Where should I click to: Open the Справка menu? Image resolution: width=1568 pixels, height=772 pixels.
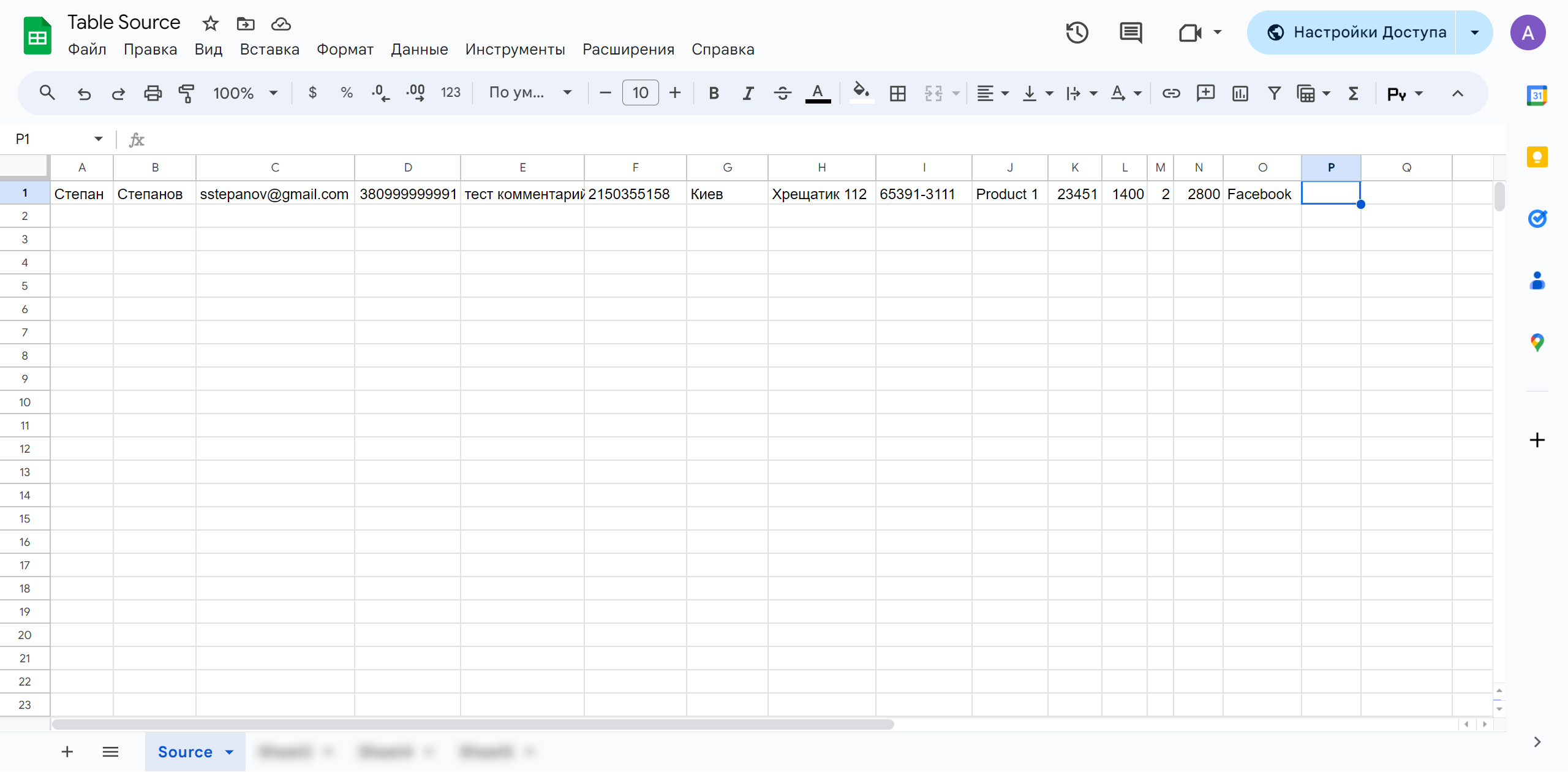[x=723, y=49]
